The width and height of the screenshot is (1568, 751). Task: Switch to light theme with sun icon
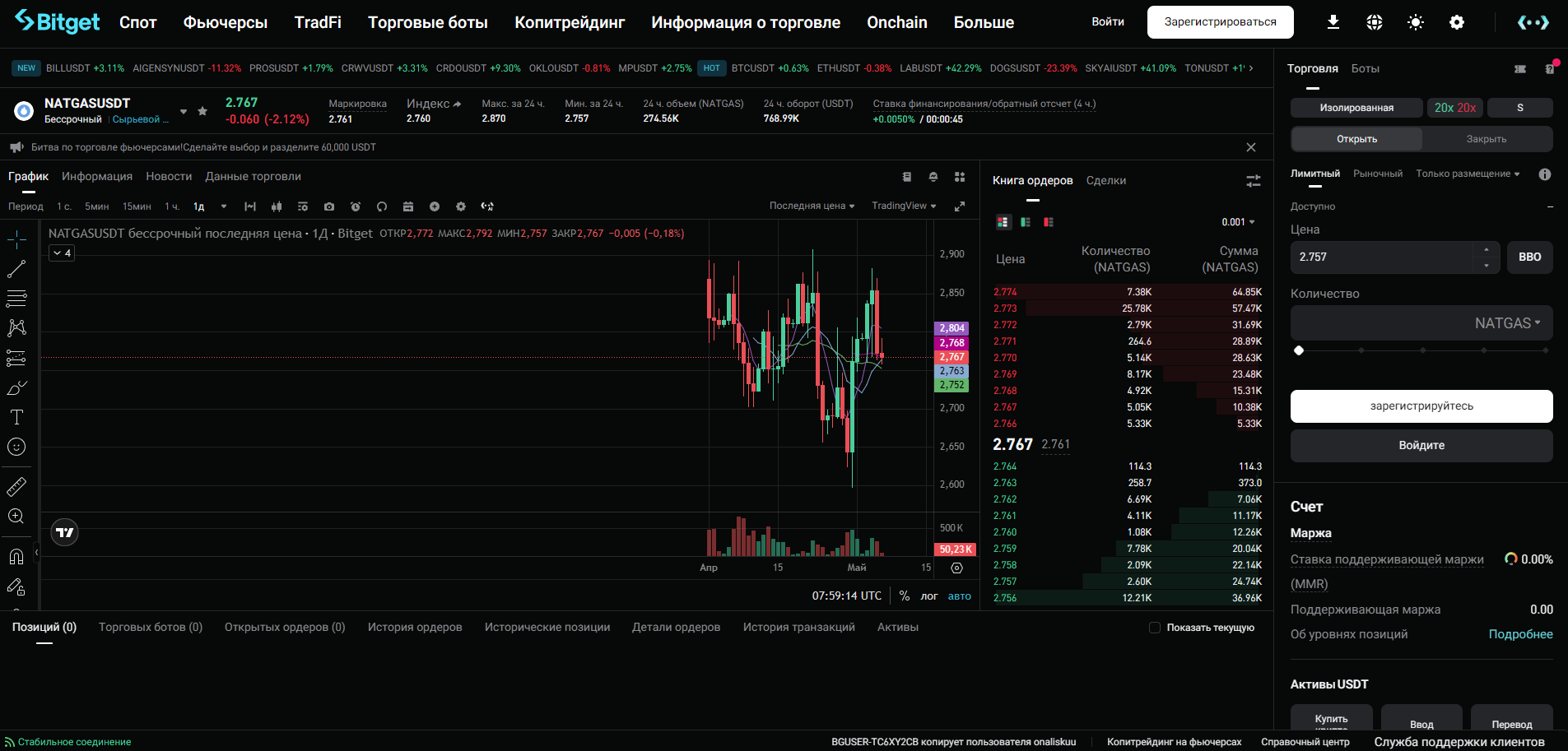1416,22
